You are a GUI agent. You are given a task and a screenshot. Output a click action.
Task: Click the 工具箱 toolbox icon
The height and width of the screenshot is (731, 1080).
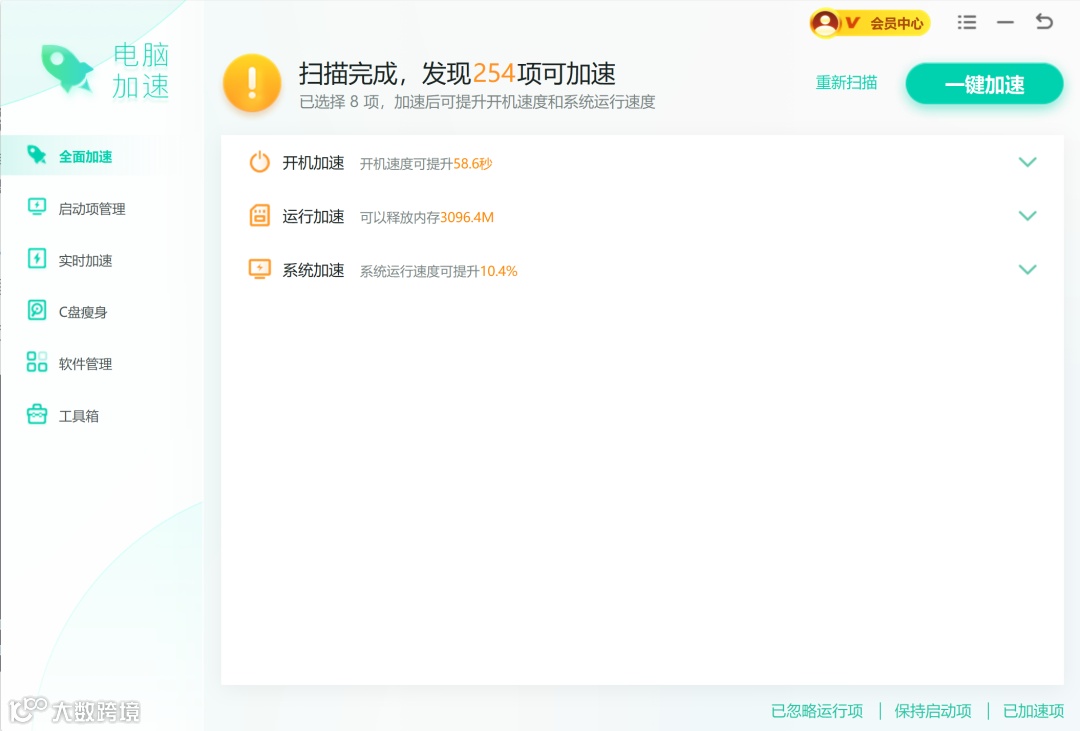coord(37,414)
